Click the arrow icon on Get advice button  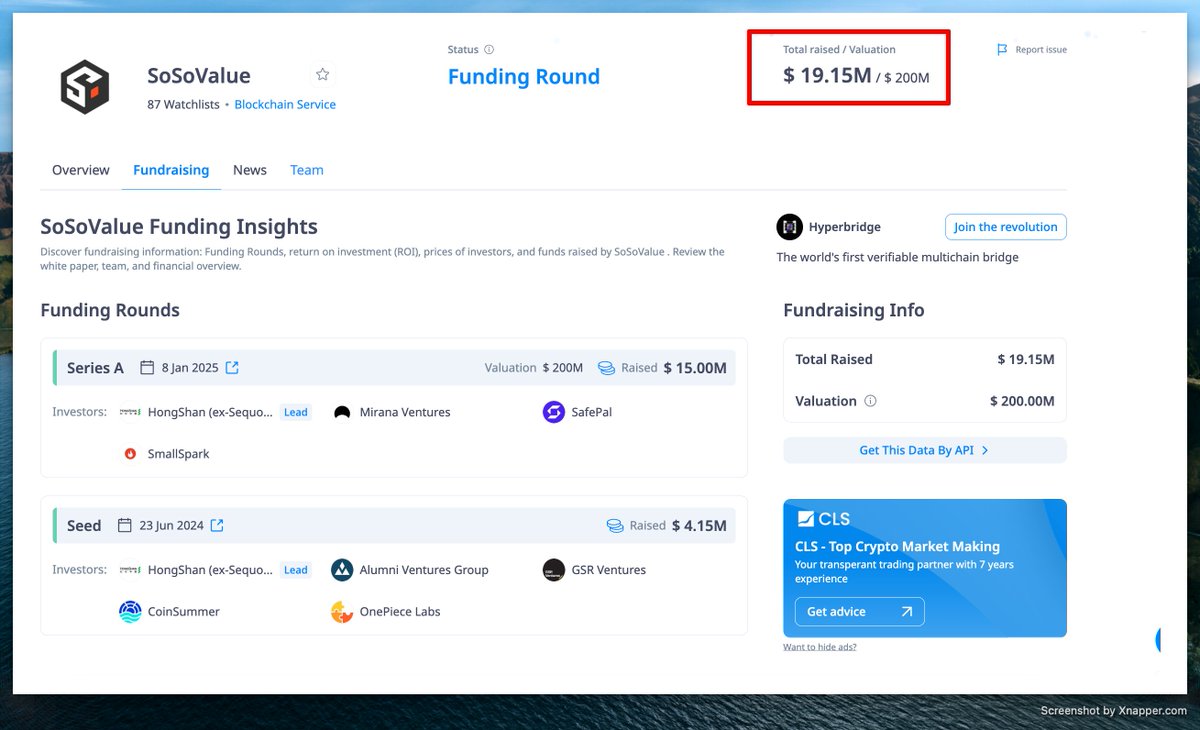coord(906,611)
